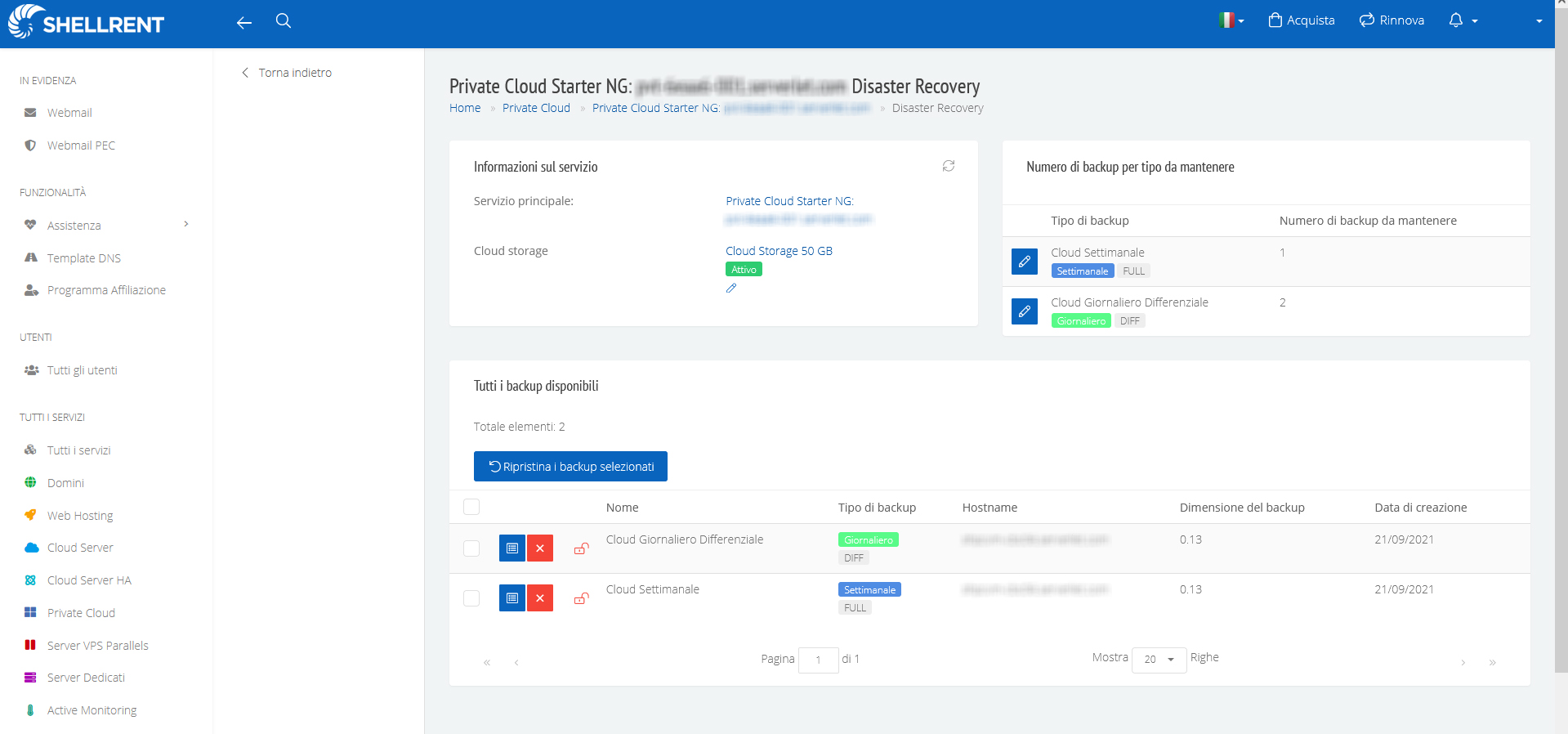Screen dimensions: 1568x734
Task: Go to first page of backups
Action: pyautogui.click(x=487, y=662)
